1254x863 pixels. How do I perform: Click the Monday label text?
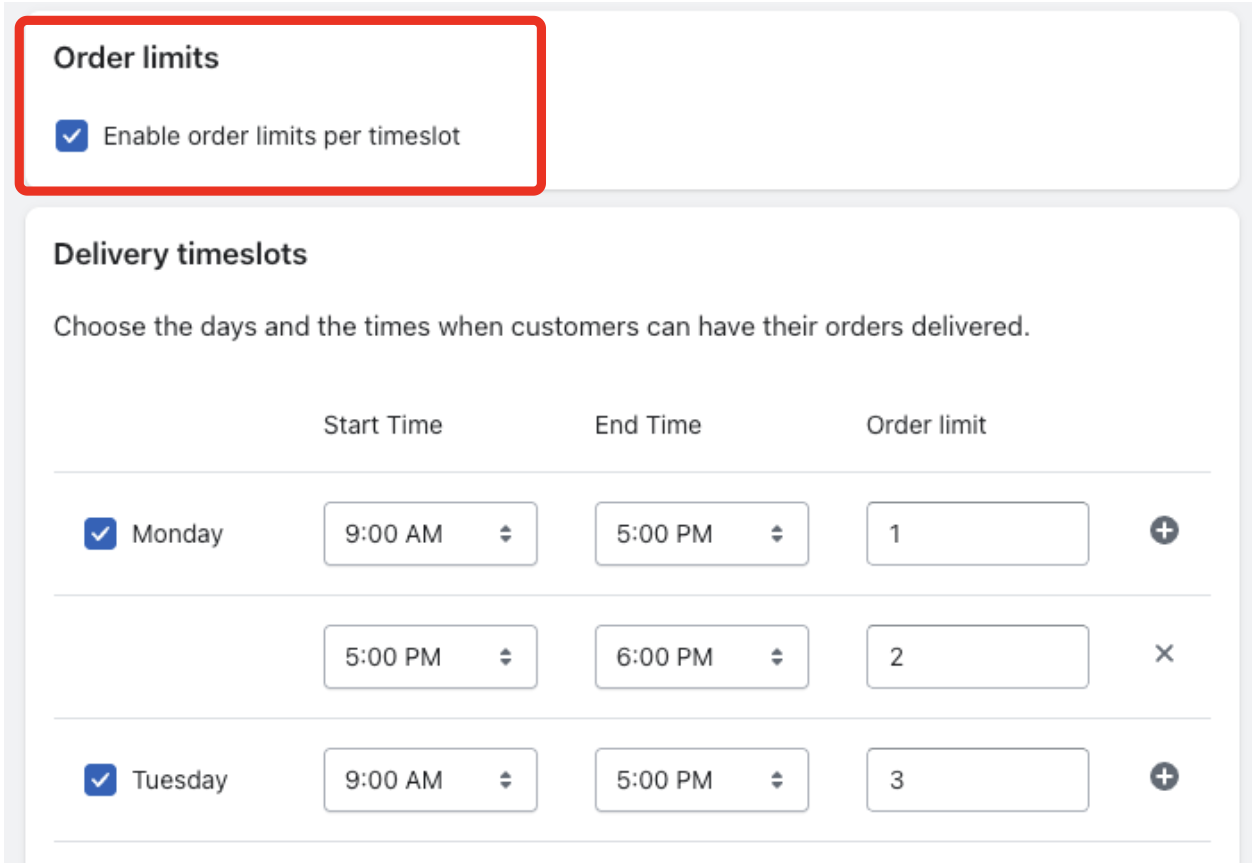tap(177, 534)
